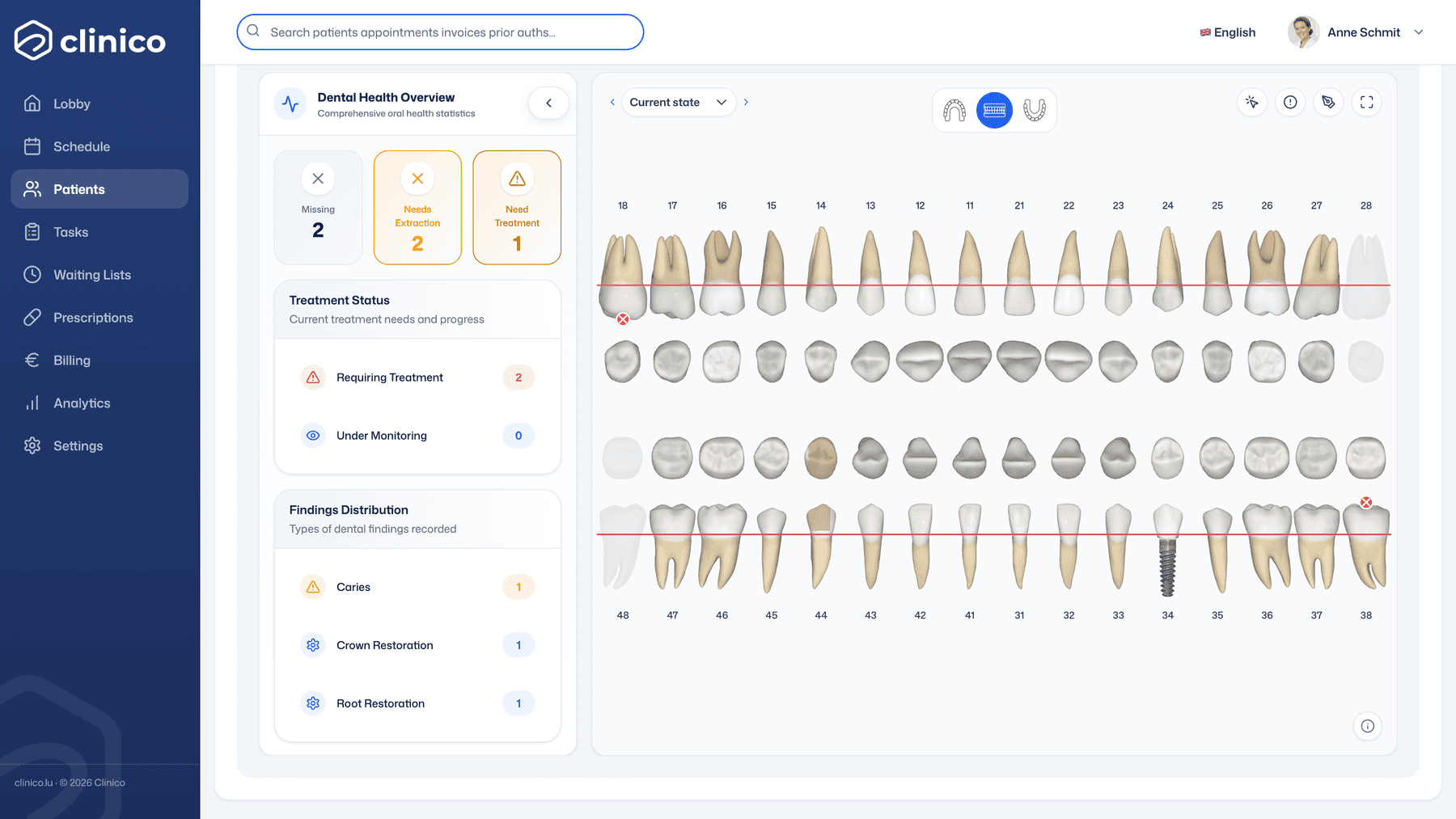Viewport: 1456px width, 819px height.
Task: Select the upper jaw view icon
Action: click(954, 110)
